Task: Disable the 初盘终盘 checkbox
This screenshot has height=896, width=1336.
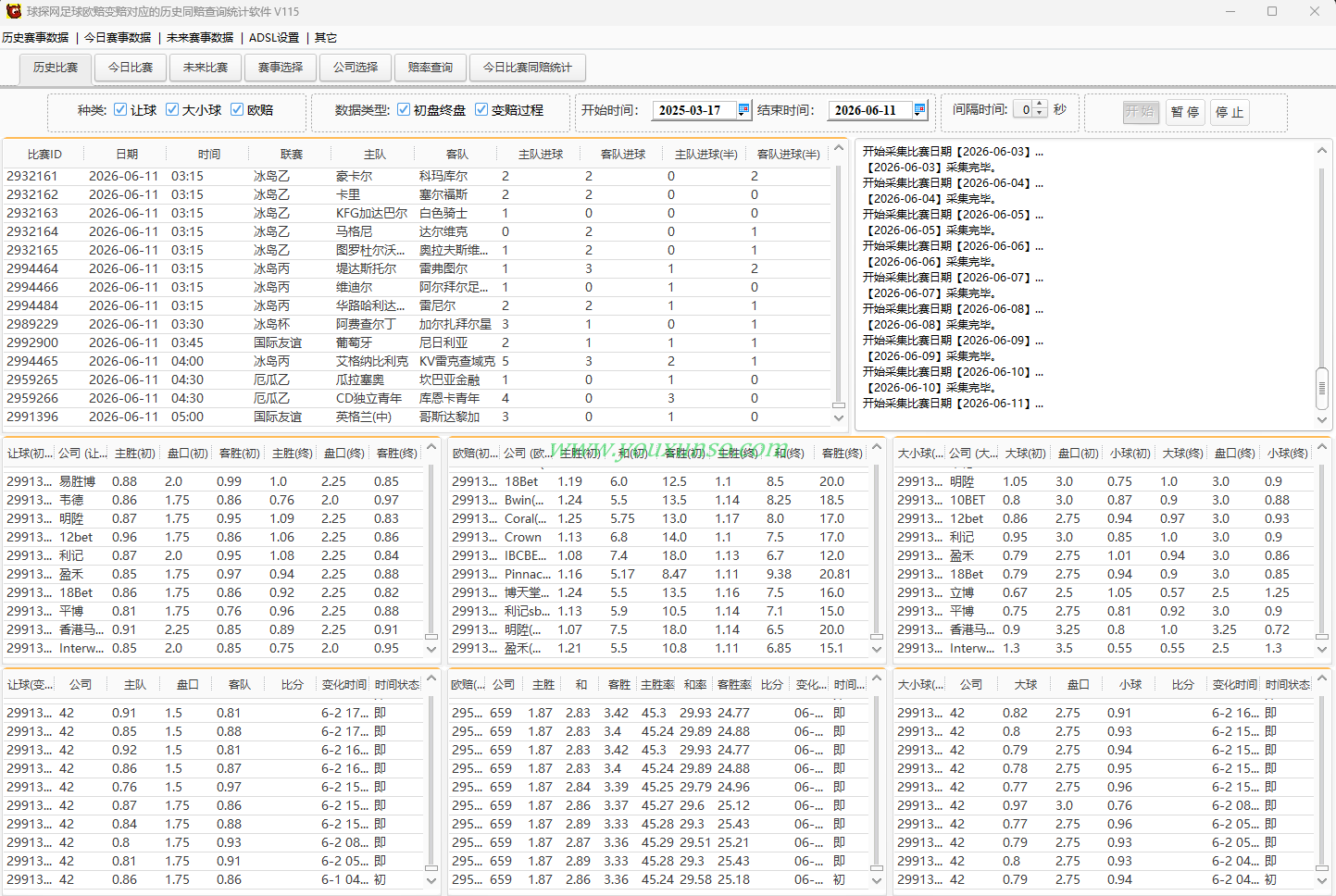Action: click(x=404, y=109)
